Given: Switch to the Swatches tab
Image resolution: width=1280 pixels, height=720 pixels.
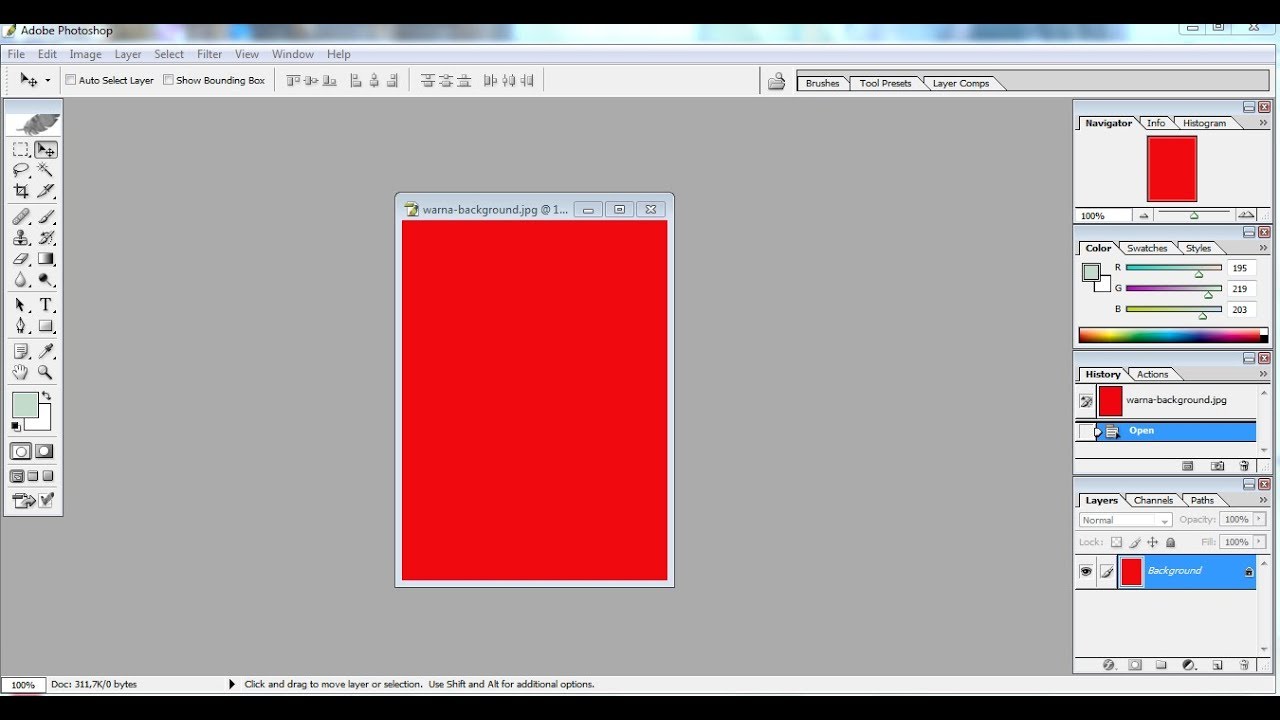Looking at the screenshot, I should 1147,248.
